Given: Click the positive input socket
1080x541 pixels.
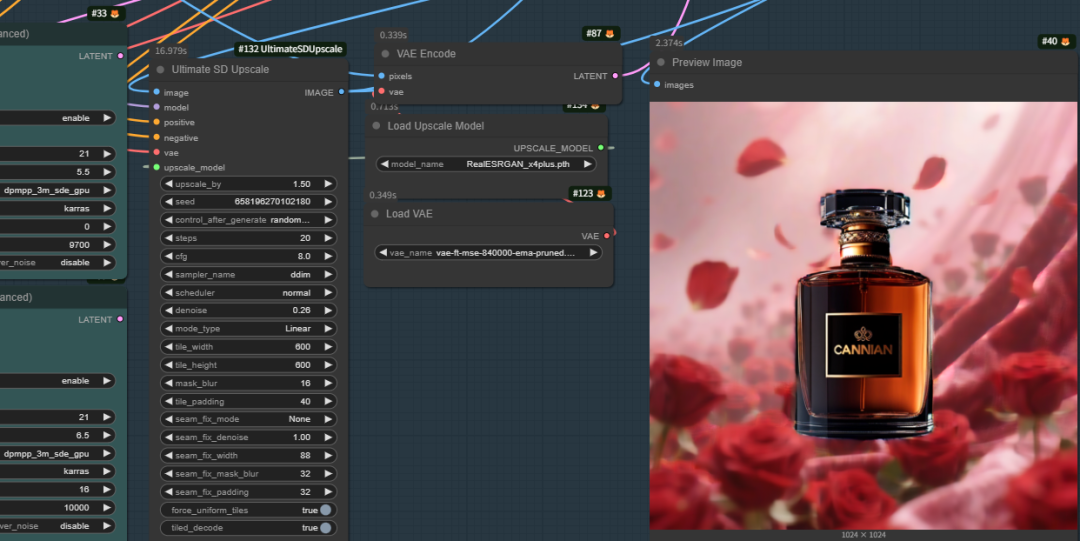Looking at the screenshot, I should [x=157, y=122].
